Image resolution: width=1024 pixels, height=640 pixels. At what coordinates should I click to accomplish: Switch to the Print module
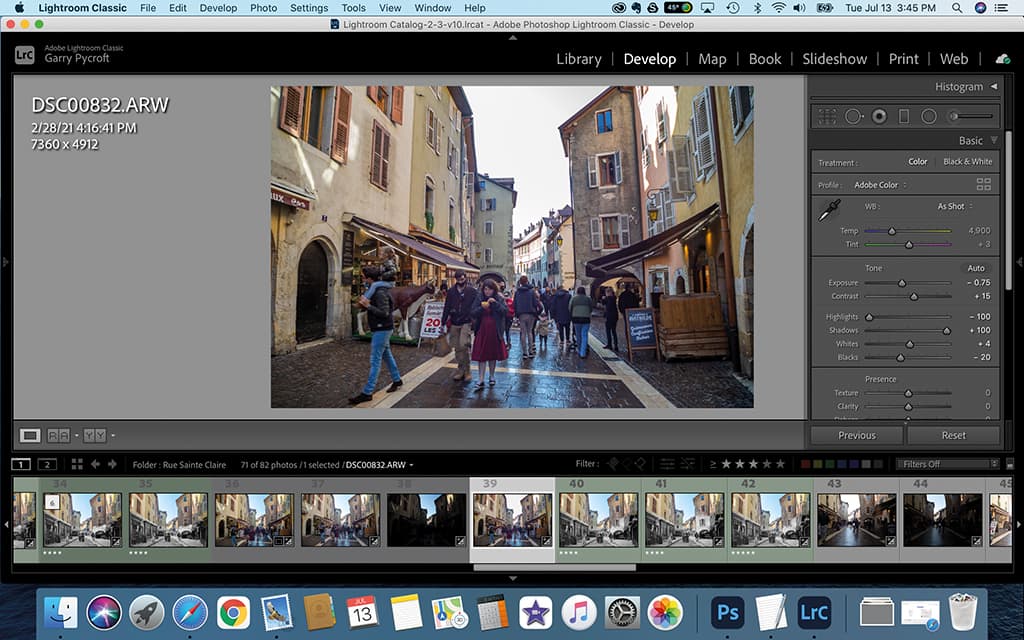click(903, 59)
